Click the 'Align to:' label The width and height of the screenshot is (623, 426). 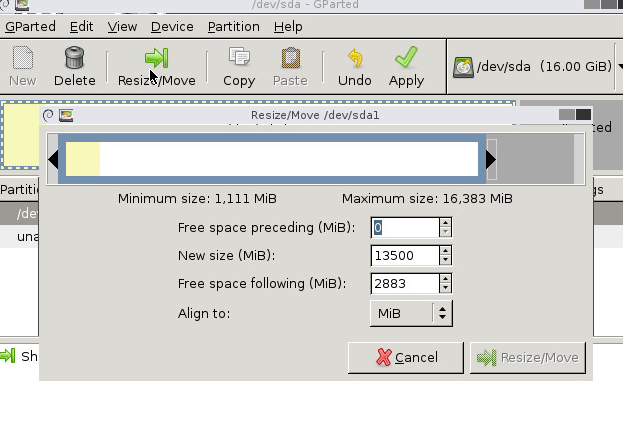[x=204, y=314]
